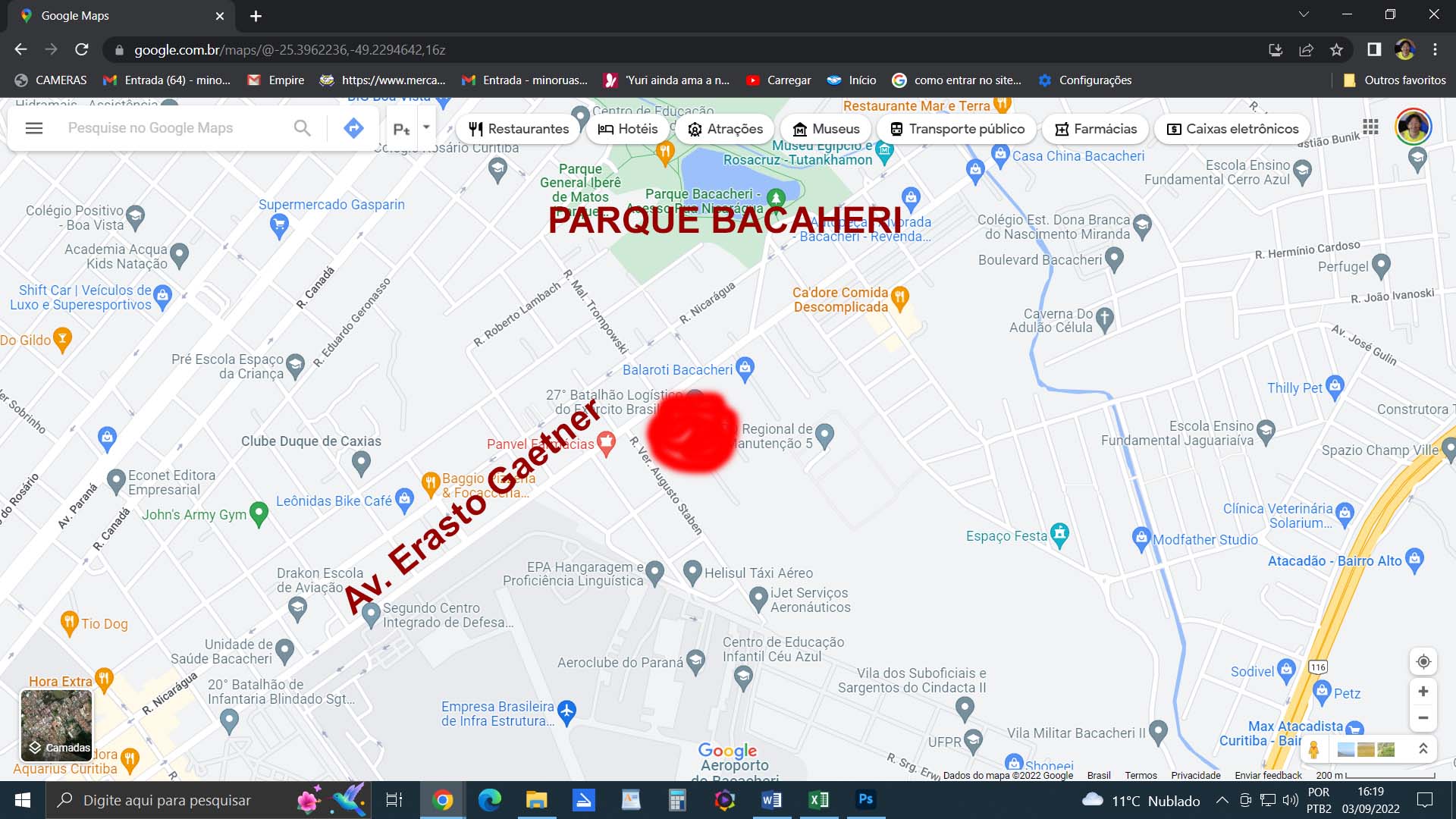Open the Privacidade link in map footer
Viewport: 1456px width, 819px height.
[1196, 775]
